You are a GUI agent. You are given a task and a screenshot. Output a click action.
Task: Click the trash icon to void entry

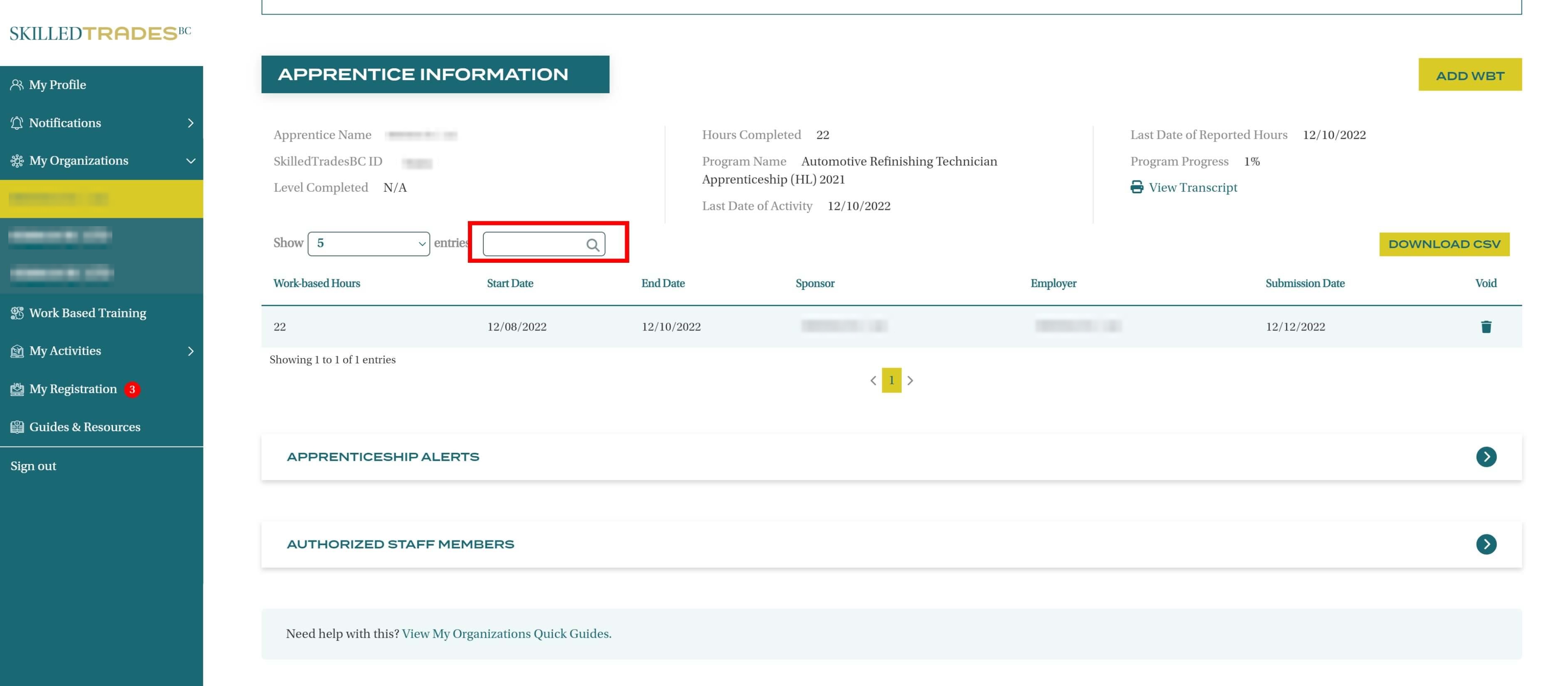click(x=1485, y=327)
